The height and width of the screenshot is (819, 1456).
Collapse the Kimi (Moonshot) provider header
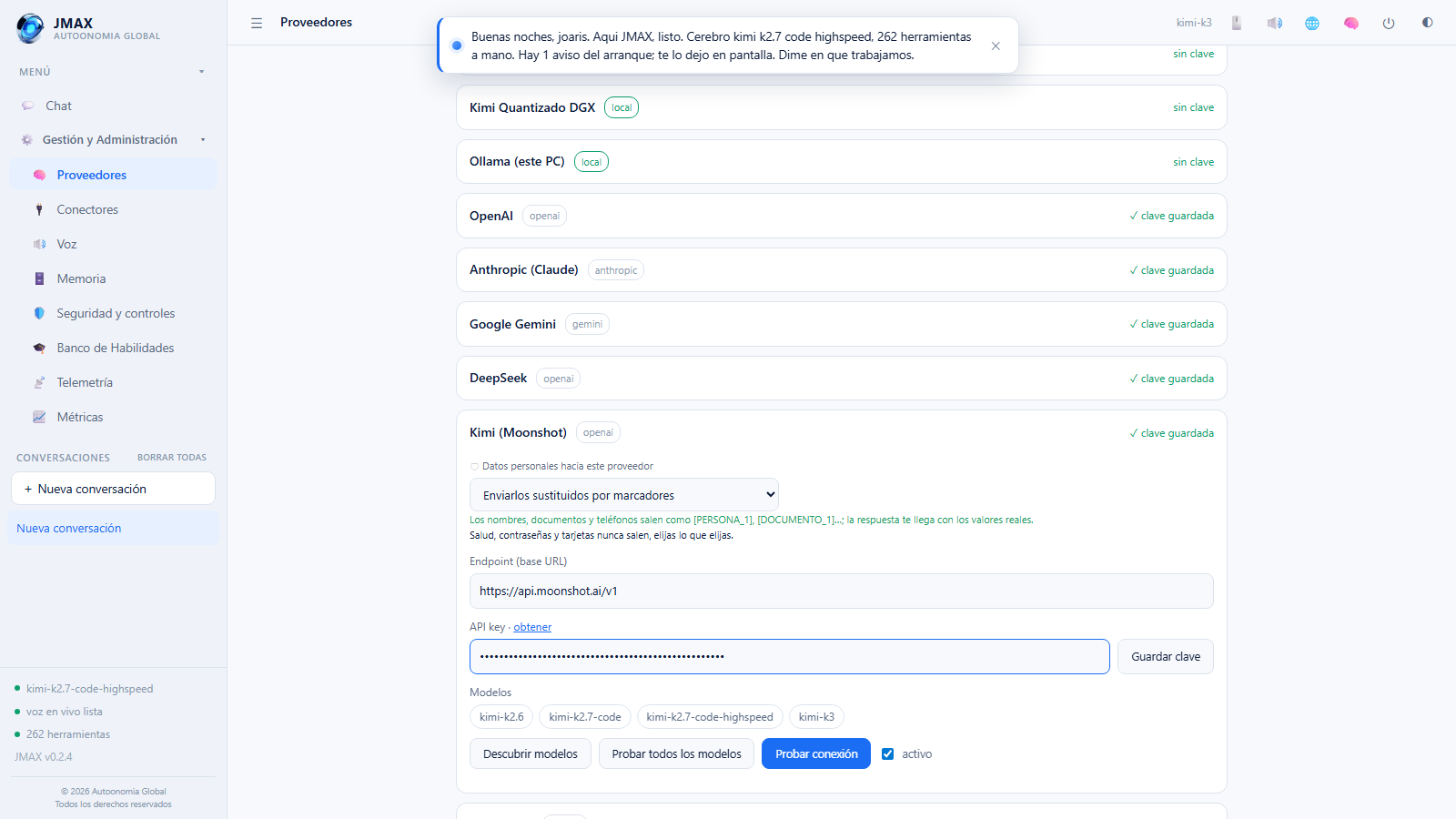pyautogui.click(x=841, y=433)
